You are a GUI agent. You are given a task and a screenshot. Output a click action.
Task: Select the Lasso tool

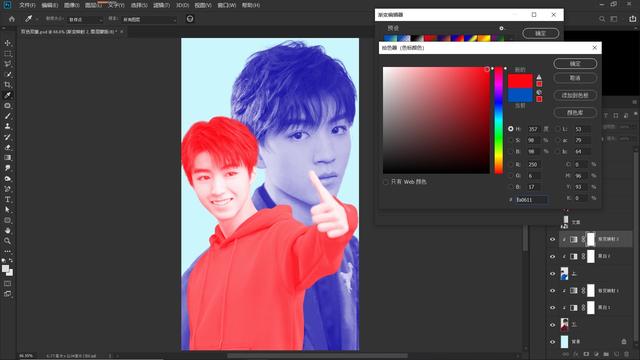[x=7, y=64]
